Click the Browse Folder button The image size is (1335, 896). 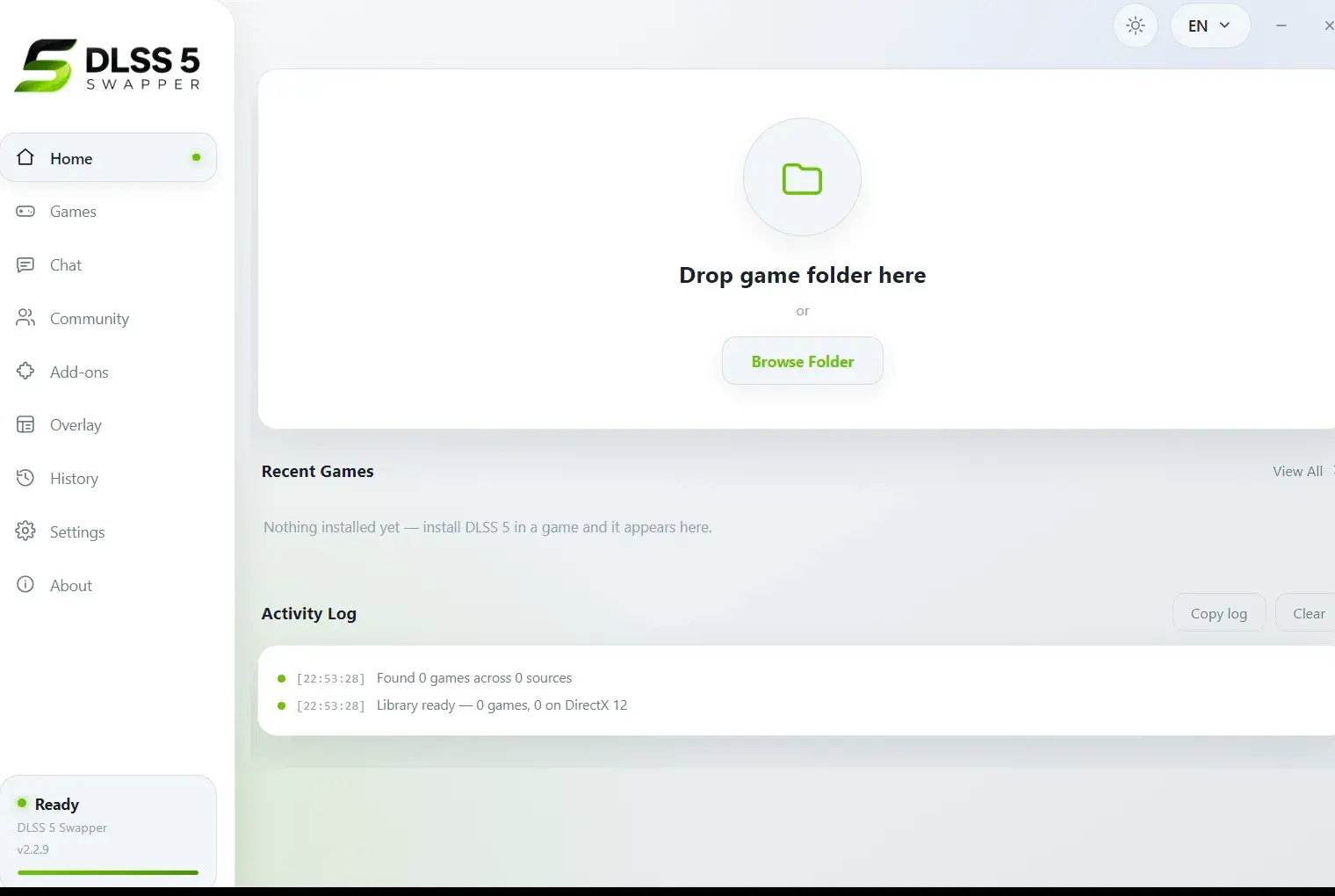point(802,361)
